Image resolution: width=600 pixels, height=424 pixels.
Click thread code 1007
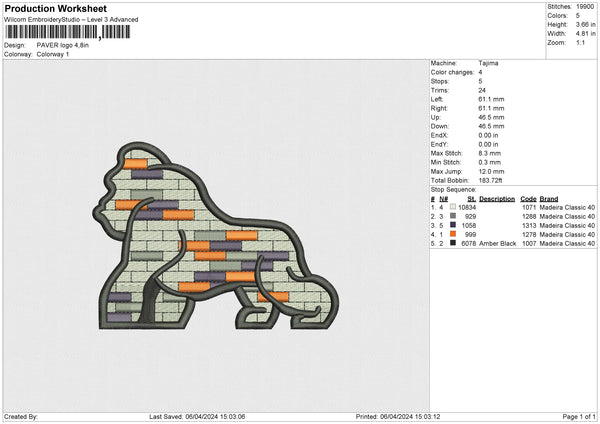529,243
